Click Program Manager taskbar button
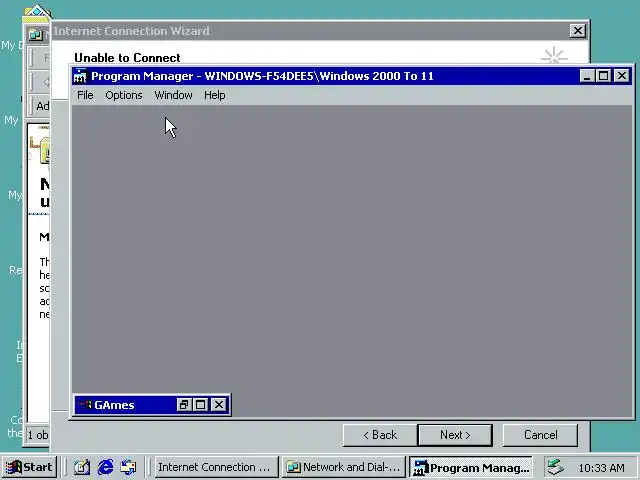Viewport: 640px width, 480px height. point(471,467)
